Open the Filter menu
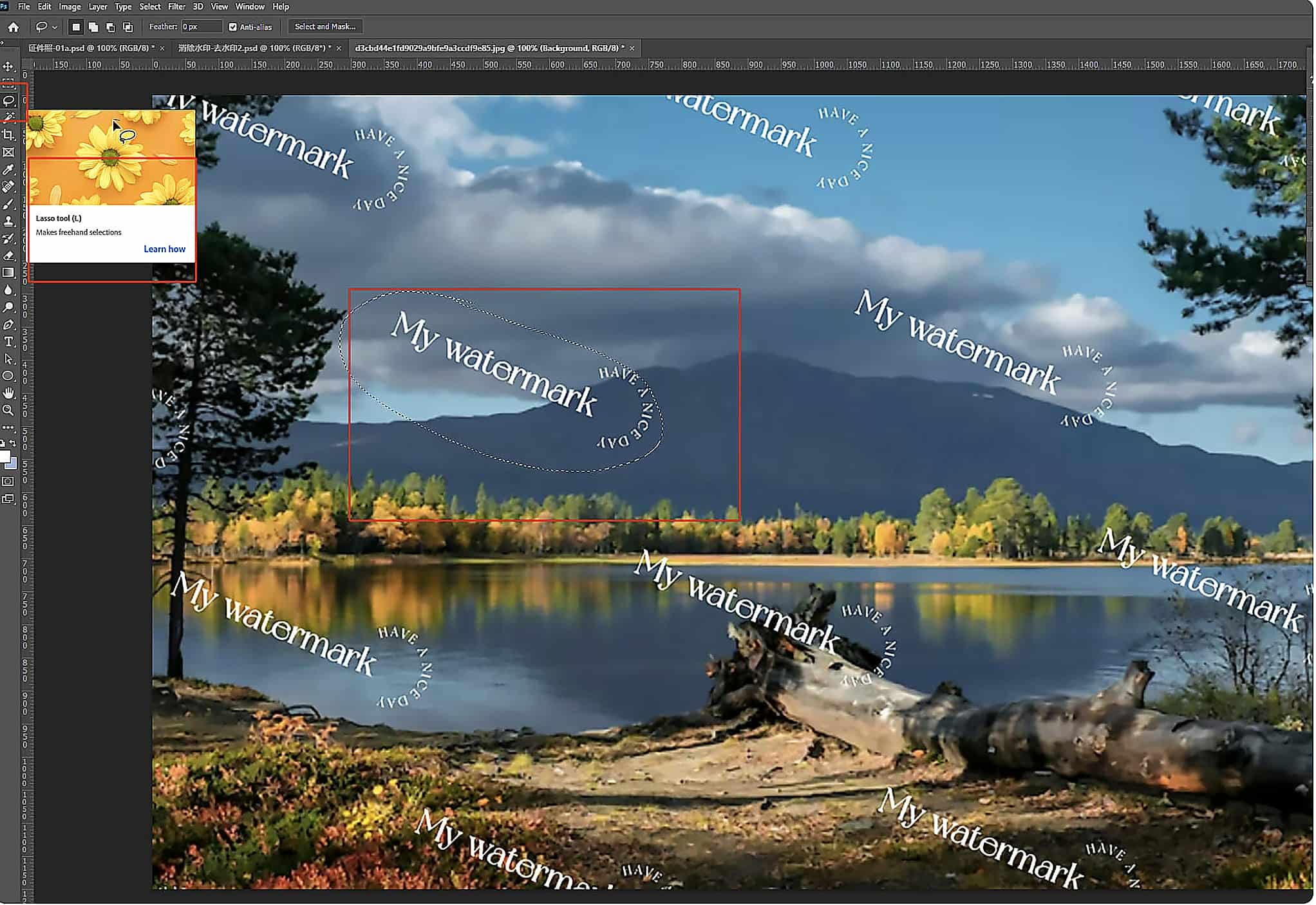The height and width of the screenshot is (905, 1316). tap(176, 6)
